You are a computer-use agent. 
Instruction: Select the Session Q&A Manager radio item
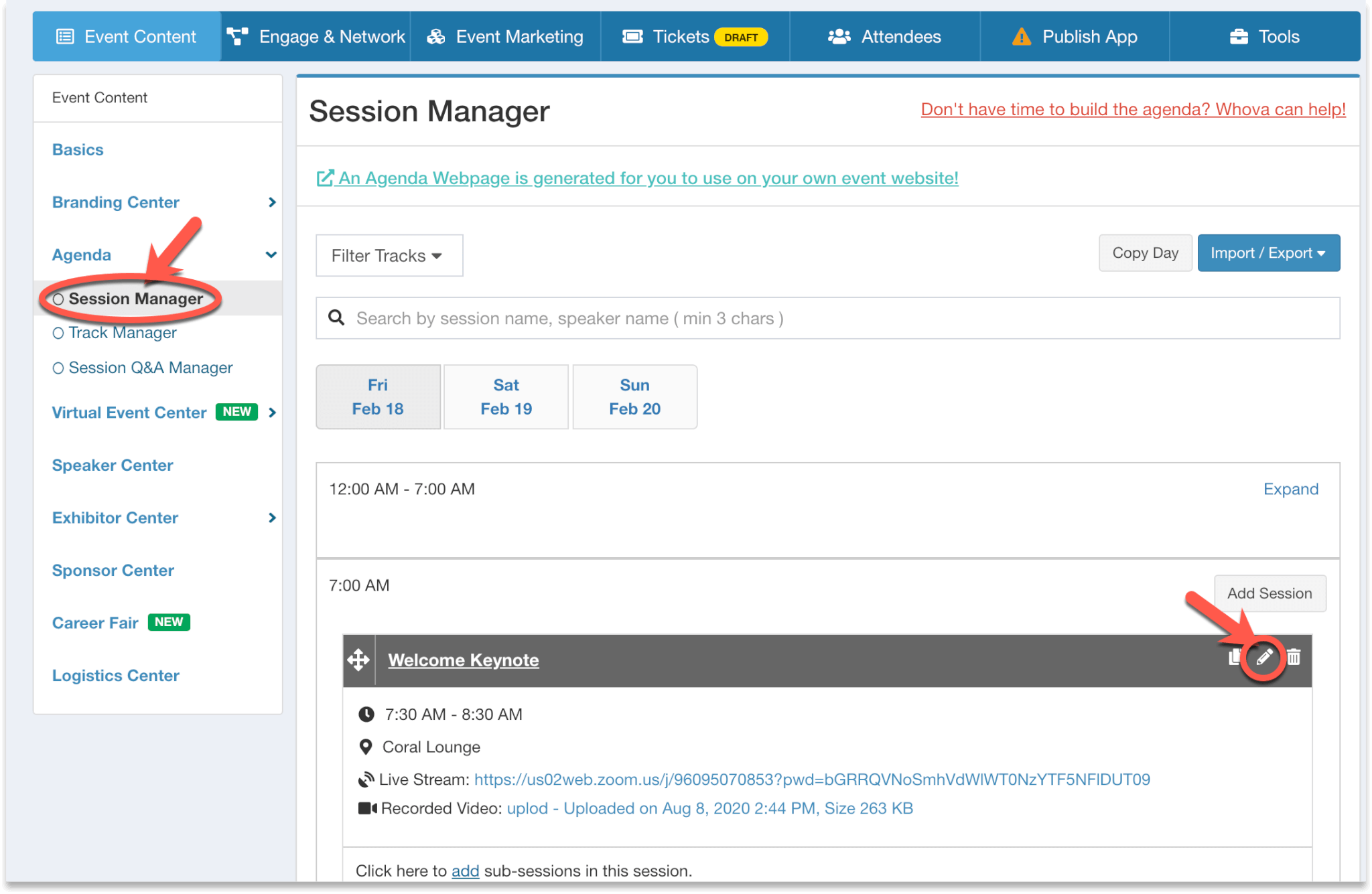[x=150, y=368]
